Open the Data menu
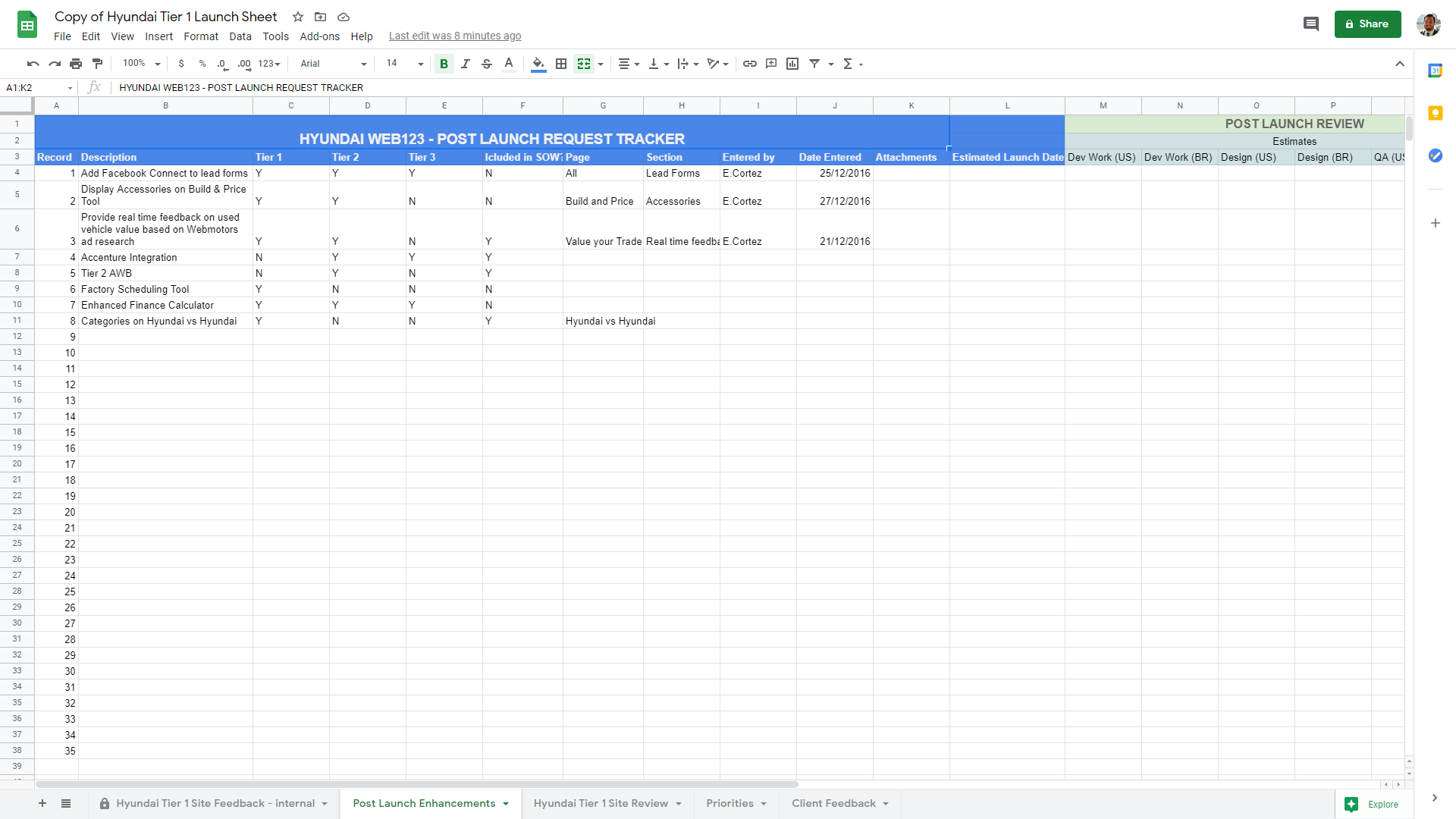 click(x=240, y=36)
